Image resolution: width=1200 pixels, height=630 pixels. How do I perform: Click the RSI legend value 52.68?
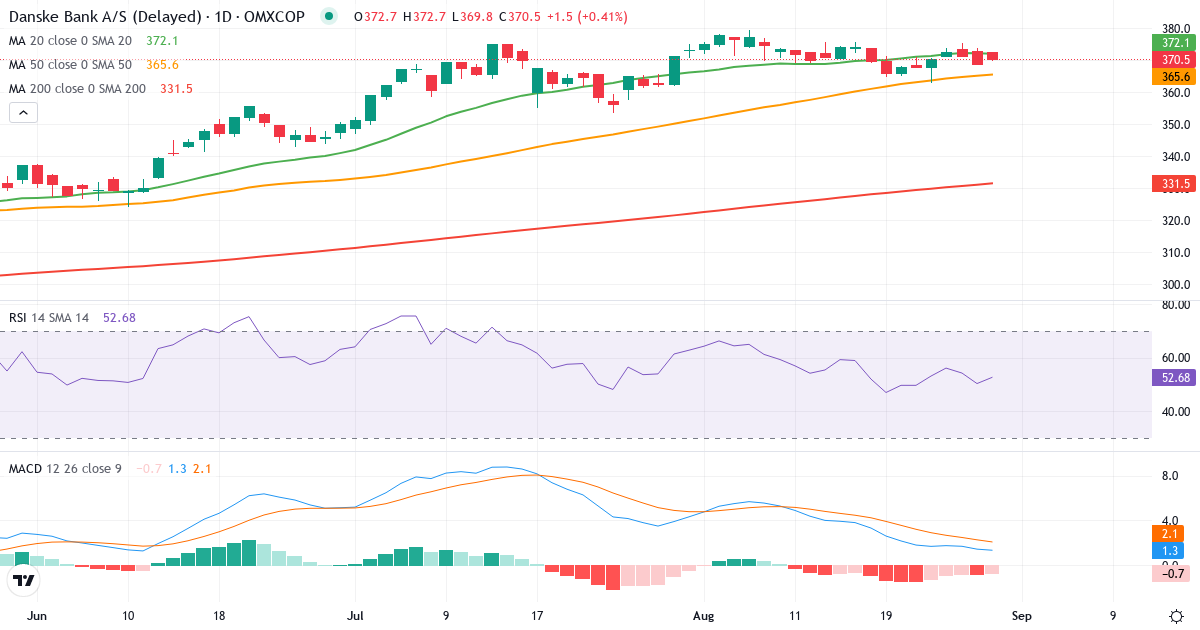(x=118, y=318)
